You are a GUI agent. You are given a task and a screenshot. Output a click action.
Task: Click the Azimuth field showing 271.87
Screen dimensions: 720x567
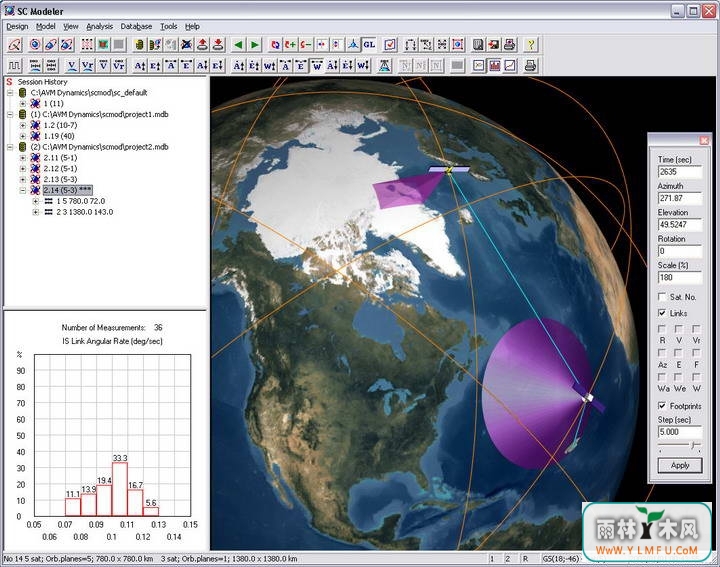[x=680, y=198]
